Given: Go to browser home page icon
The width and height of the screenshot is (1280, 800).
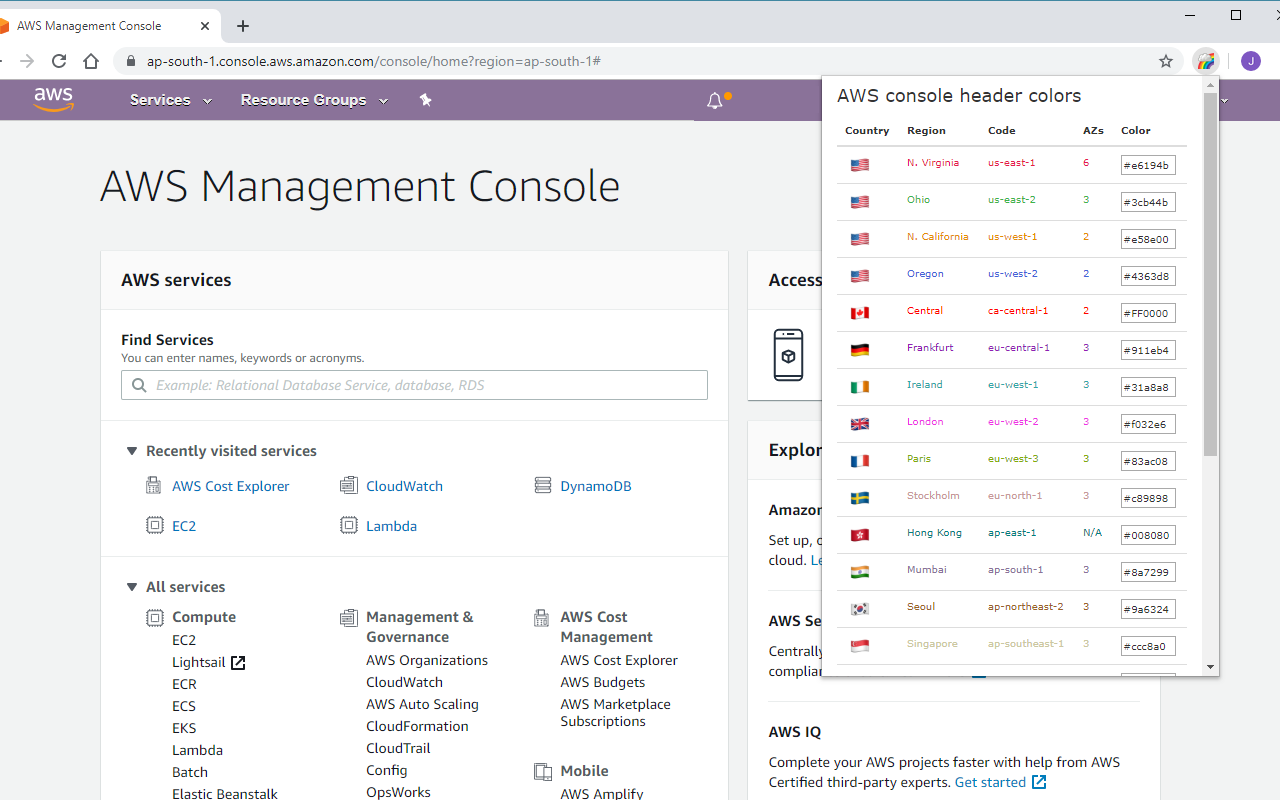Looking at the screenshot, I should coord(91,61).
